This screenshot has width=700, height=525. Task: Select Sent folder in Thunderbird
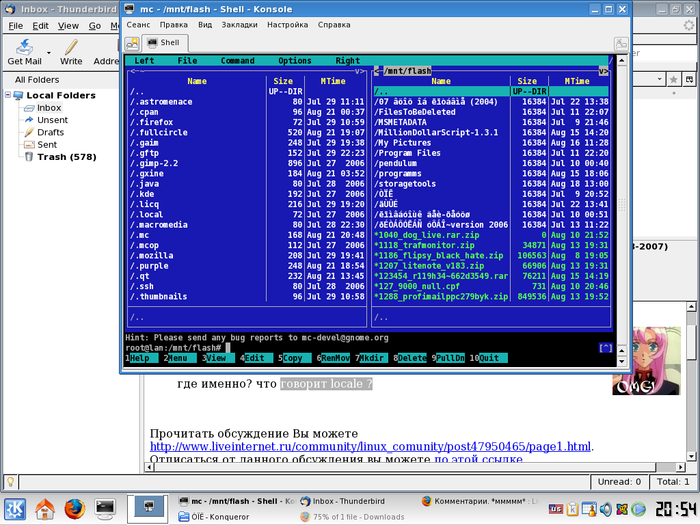click(x=47, y=145)
